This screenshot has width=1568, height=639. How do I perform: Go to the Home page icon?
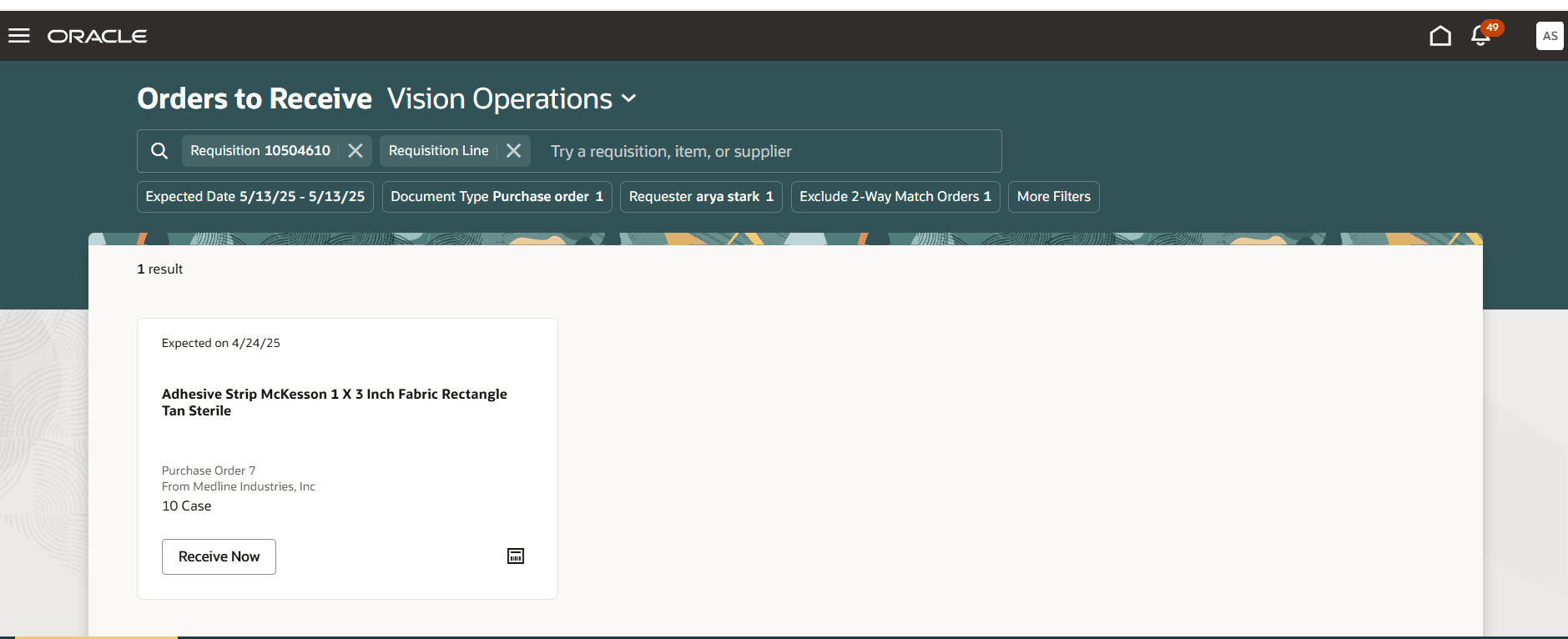point(1440,36)
